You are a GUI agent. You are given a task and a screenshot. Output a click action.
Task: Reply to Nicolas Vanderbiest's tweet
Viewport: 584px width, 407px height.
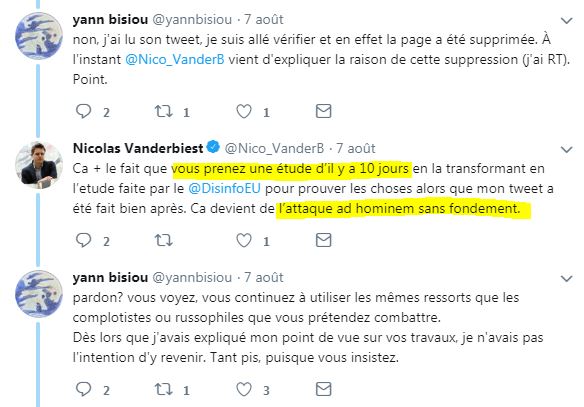83,240
